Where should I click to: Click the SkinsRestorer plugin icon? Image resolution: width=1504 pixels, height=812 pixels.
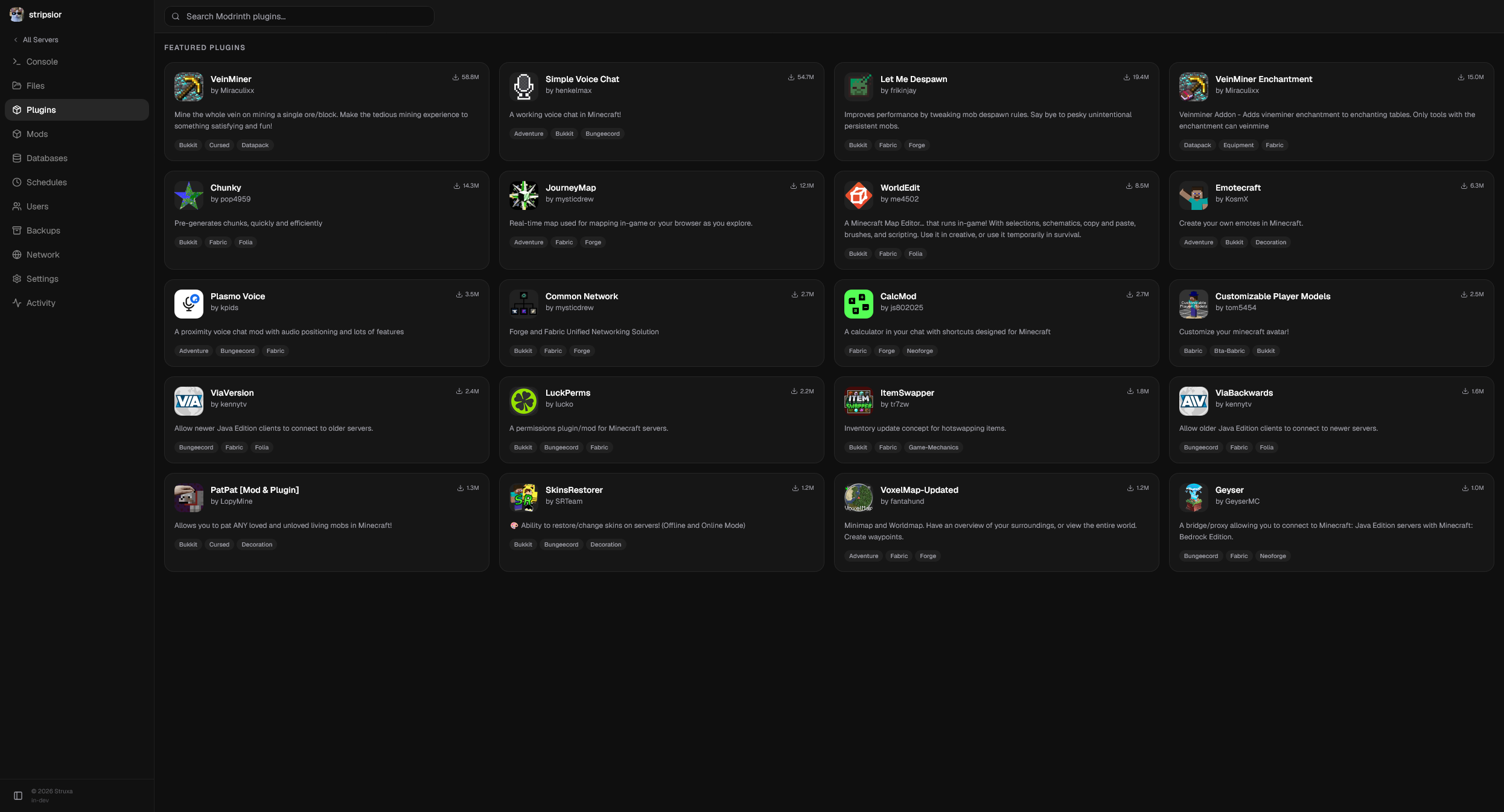(524, 498)
